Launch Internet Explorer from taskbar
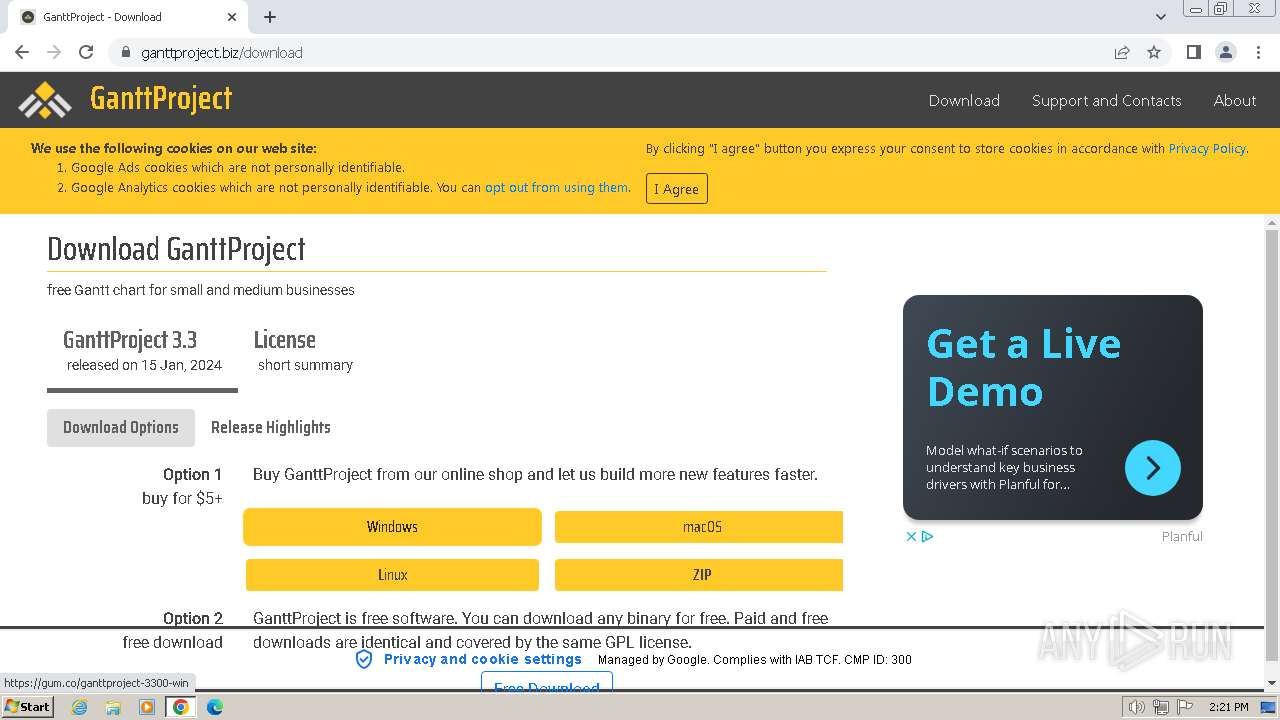1280x720 pixels. click(79, 707)
